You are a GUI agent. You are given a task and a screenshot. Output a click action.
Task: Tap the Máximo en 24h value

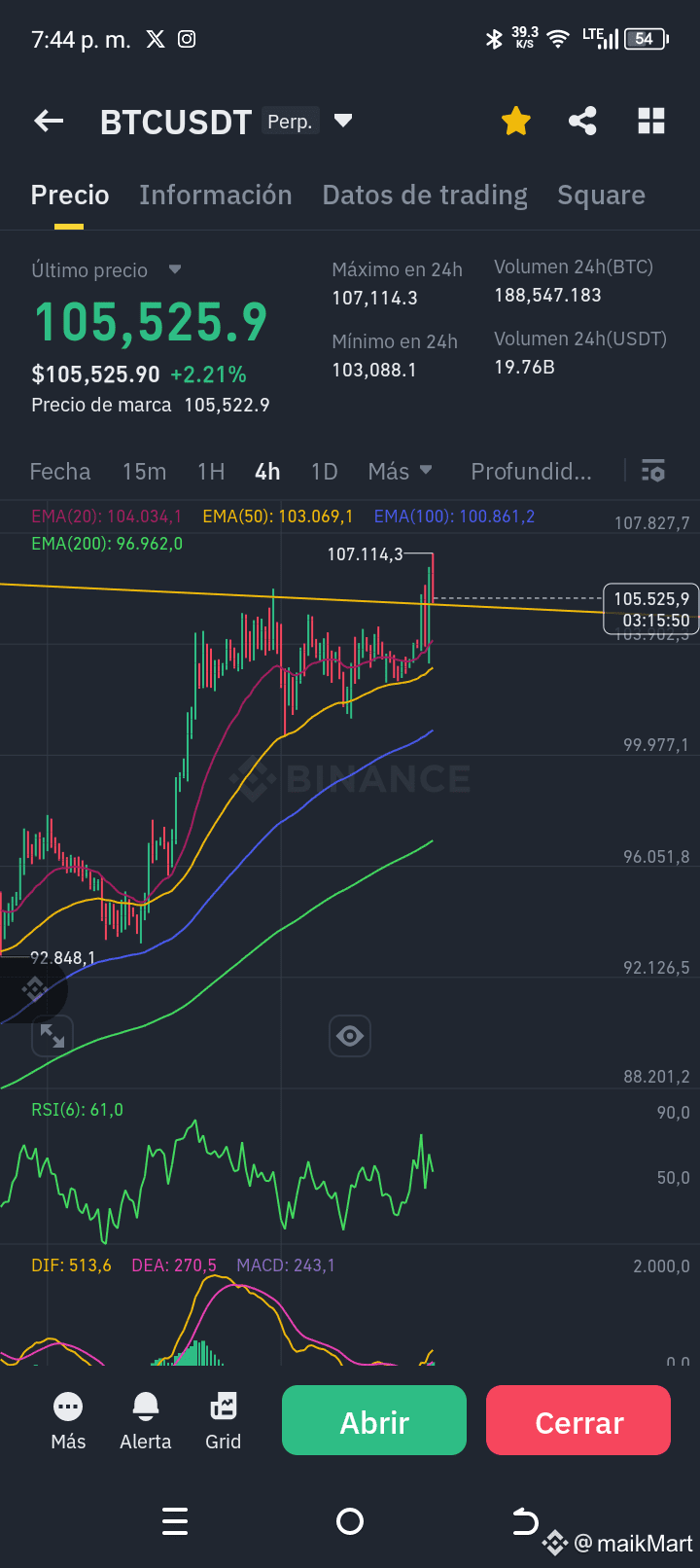(x=374, y=298)
